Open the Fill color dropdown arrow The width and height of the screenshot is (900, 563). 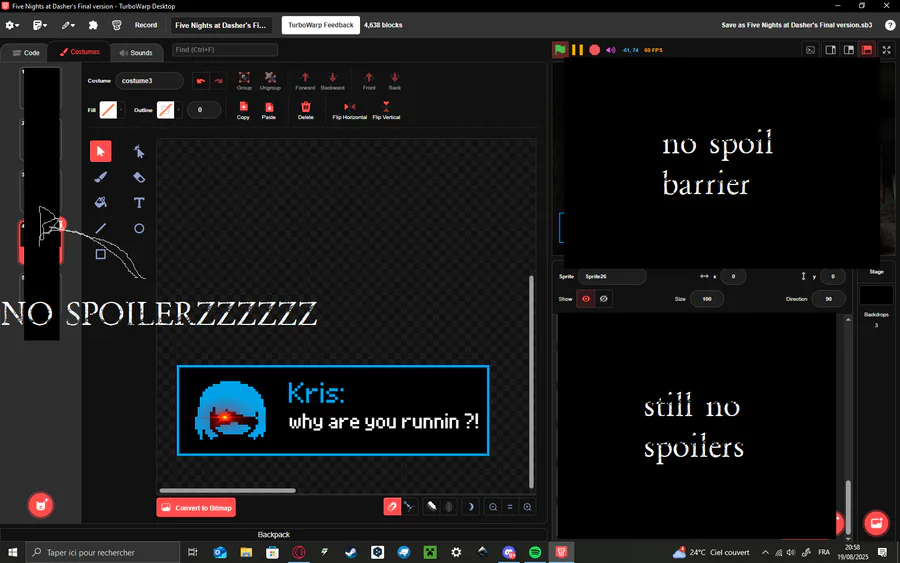(121, 110)
